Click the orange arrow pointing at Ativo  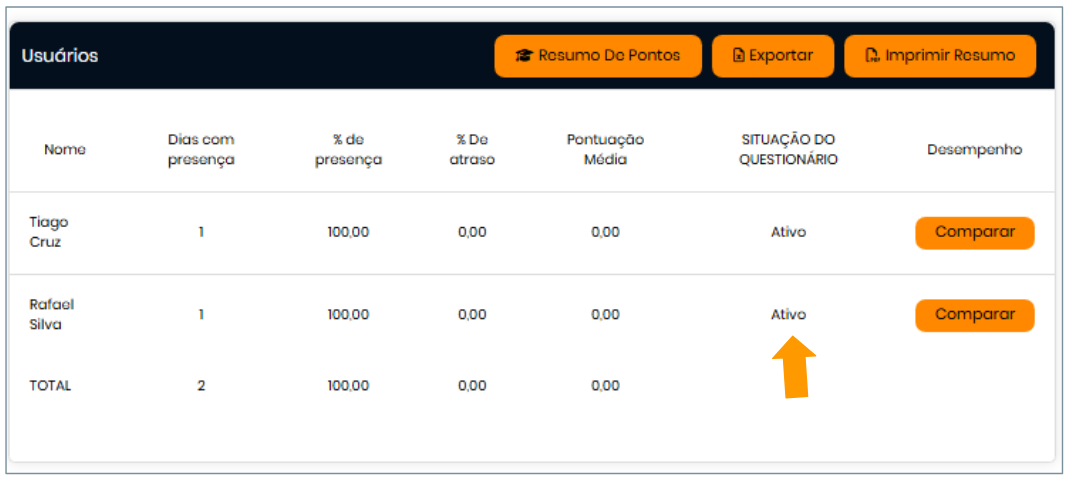coord(795,366)
